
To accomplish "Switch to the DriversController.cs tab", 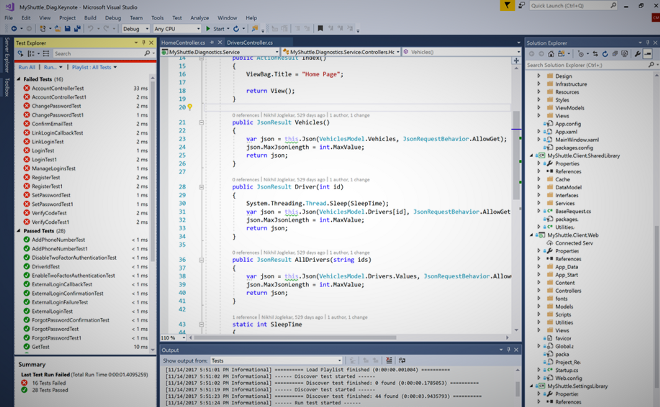I will tap(249, 43).
